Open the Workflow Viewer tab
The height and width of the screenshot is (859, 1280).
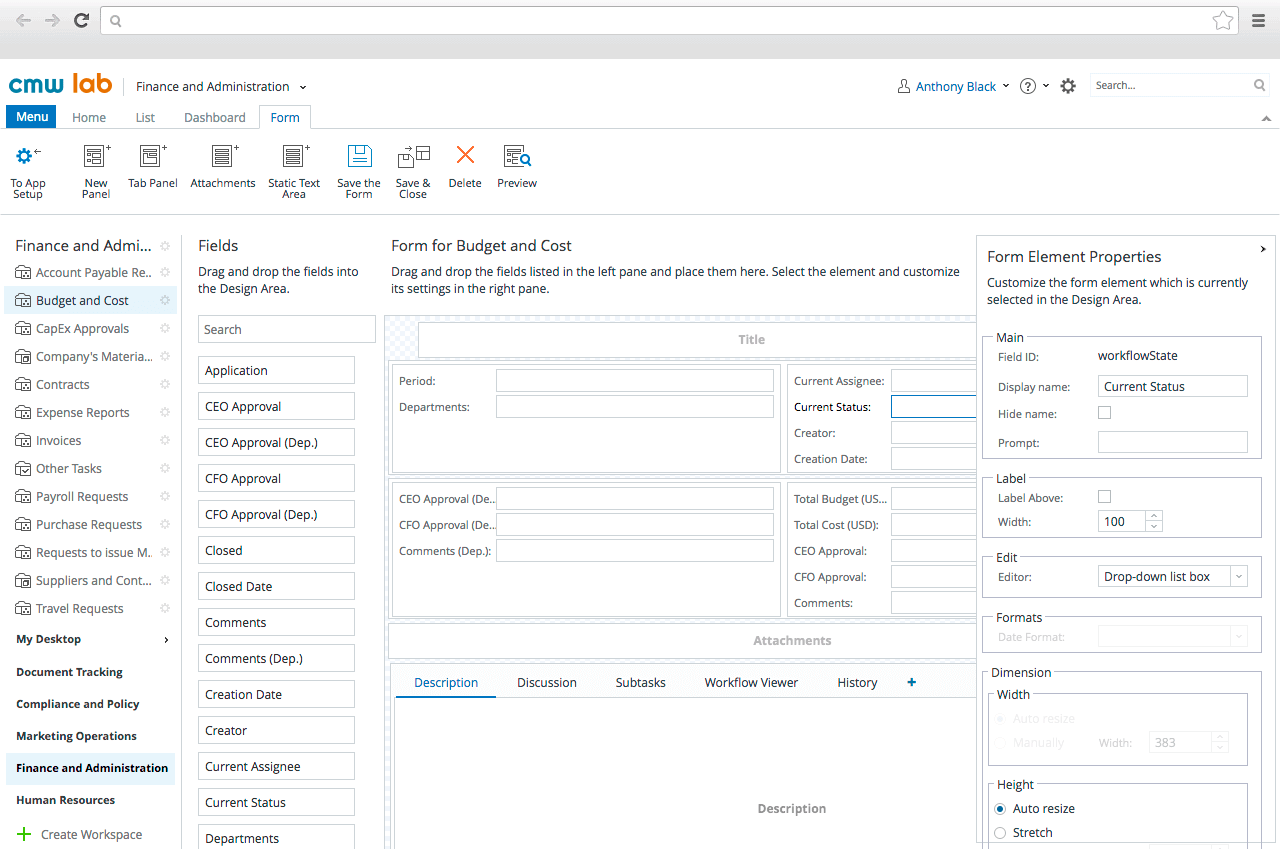tap(751, 683)
